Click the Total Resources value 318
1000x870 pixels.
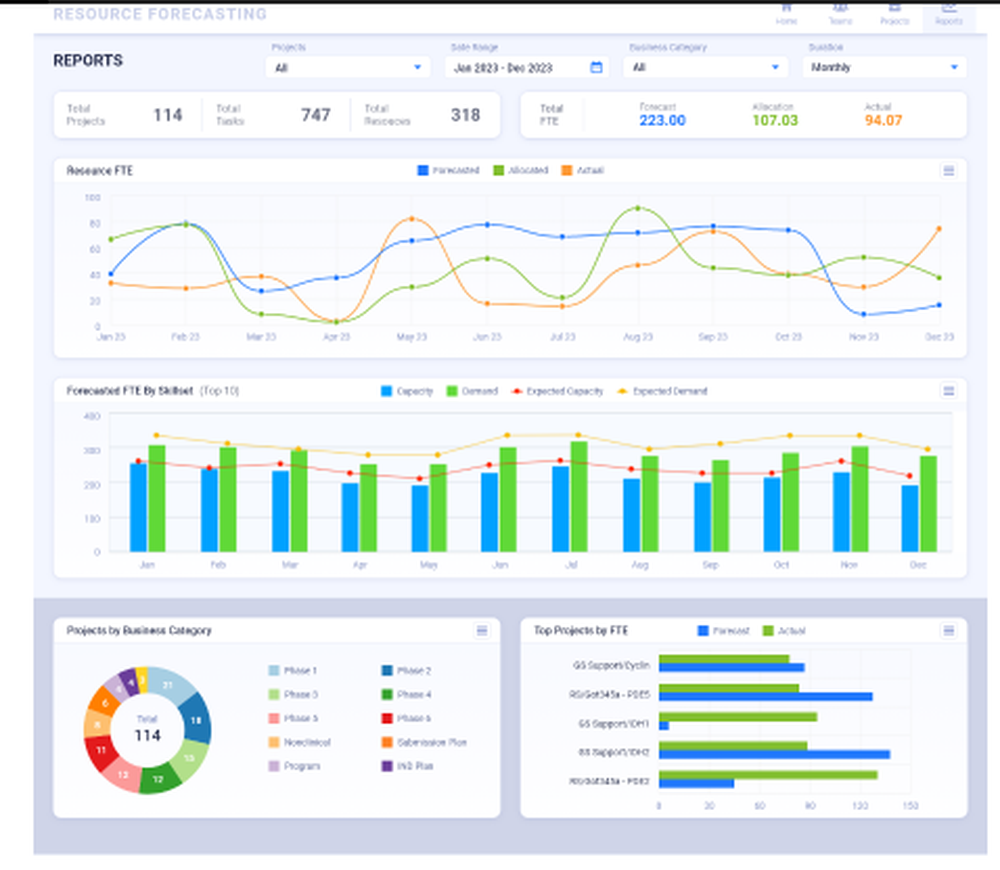tap(465, 115)
